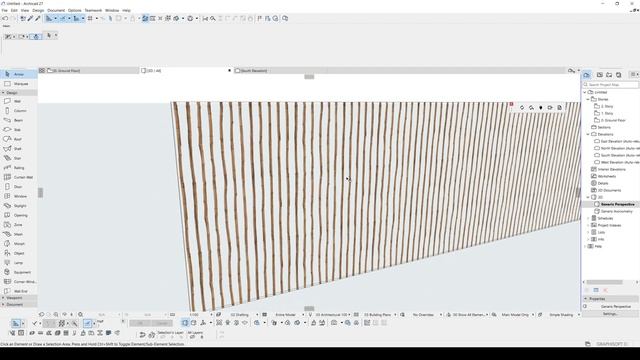This screenshot has width=640, height=360.
Task: Click the Search Project Map field
Action: tap(610, 84)
